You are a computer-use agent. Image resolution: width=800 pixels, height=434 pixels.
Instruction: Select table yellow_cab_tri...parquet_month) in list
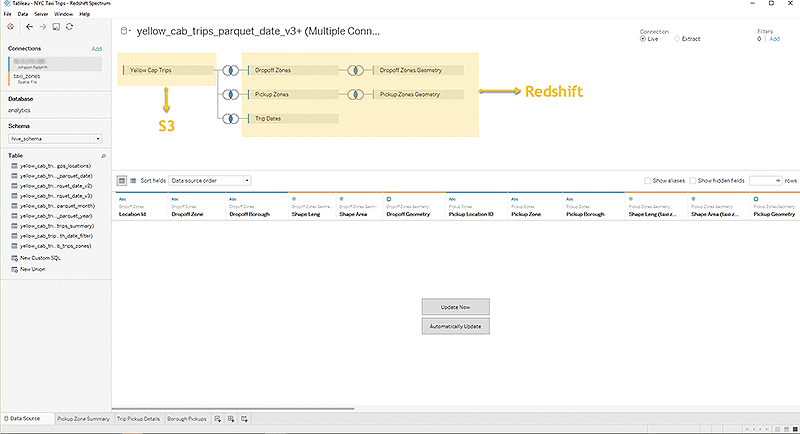pos(55,206)
